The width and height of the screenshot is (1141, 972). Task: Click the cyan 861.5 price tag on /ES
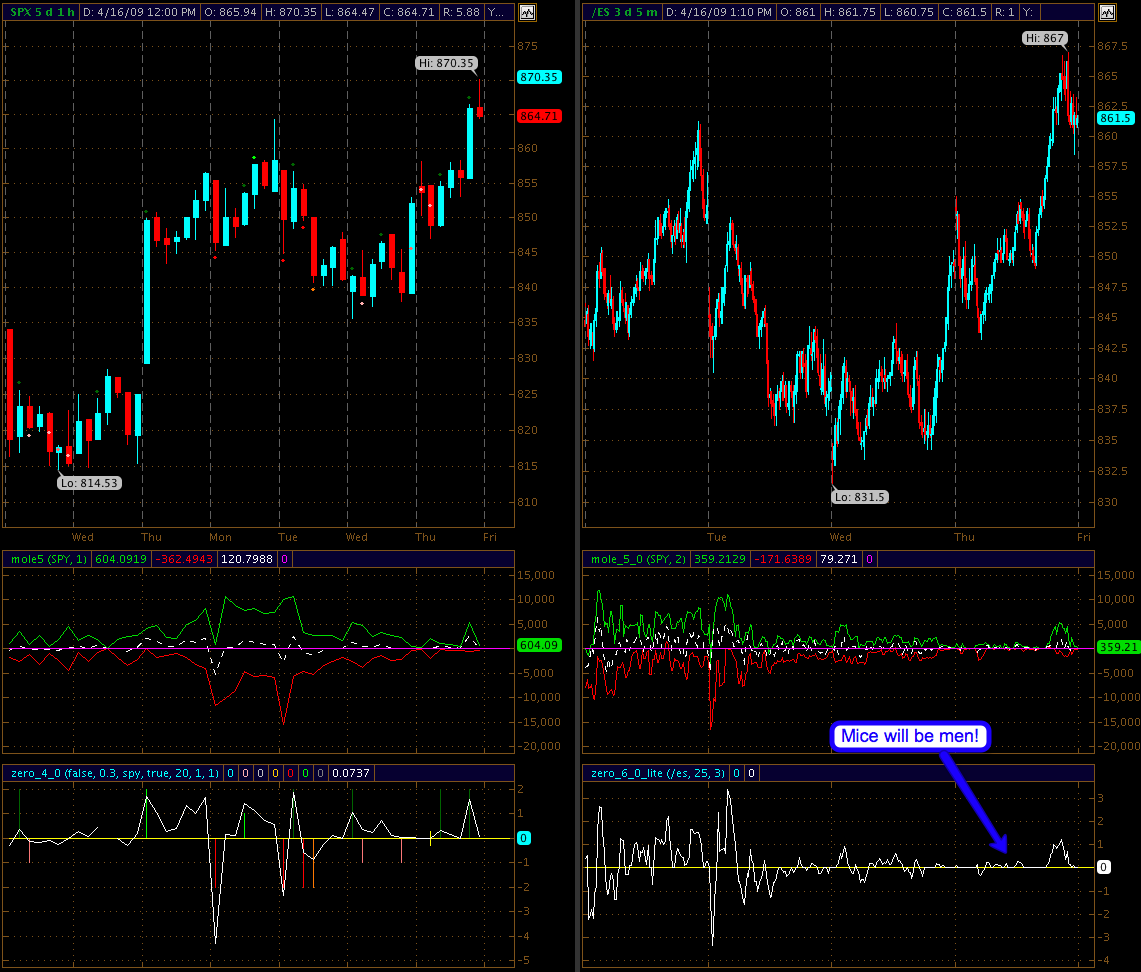(1115, 118)
